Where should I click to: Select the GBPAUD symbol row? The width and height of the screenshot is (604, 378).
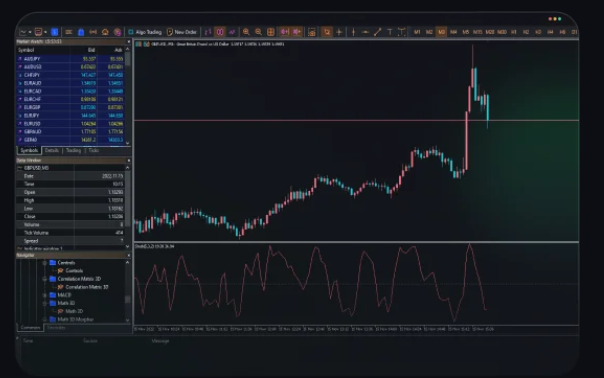click(x=70, y=132)
